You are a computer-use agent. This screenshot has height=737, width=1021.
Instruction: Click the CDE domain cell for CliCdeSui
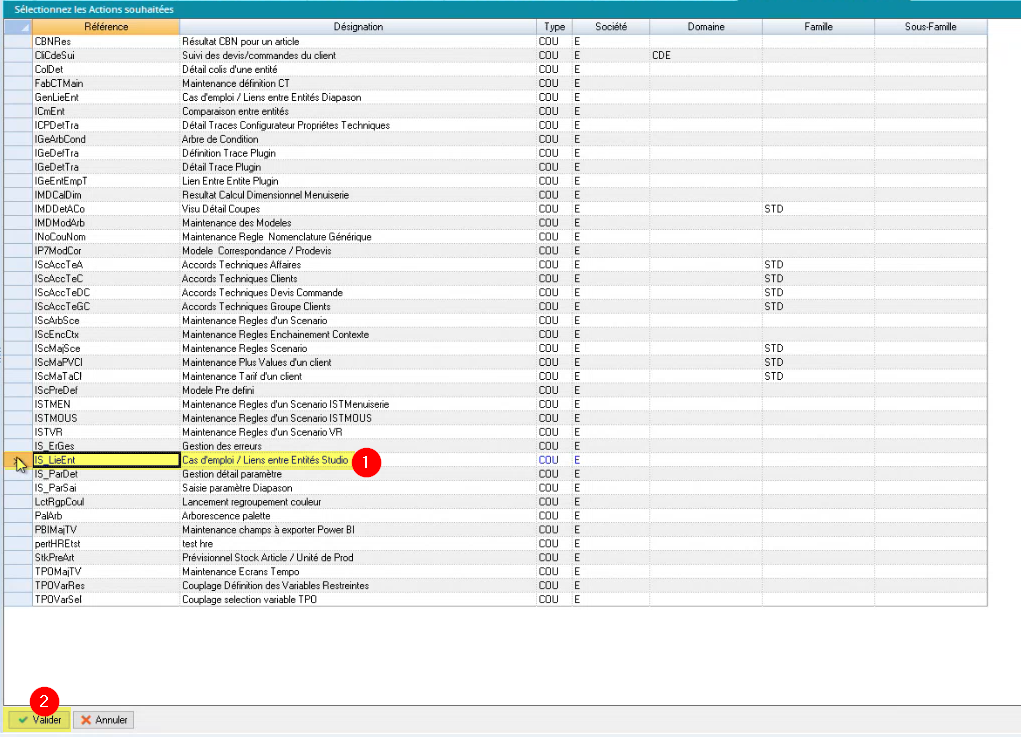point(705,55)
